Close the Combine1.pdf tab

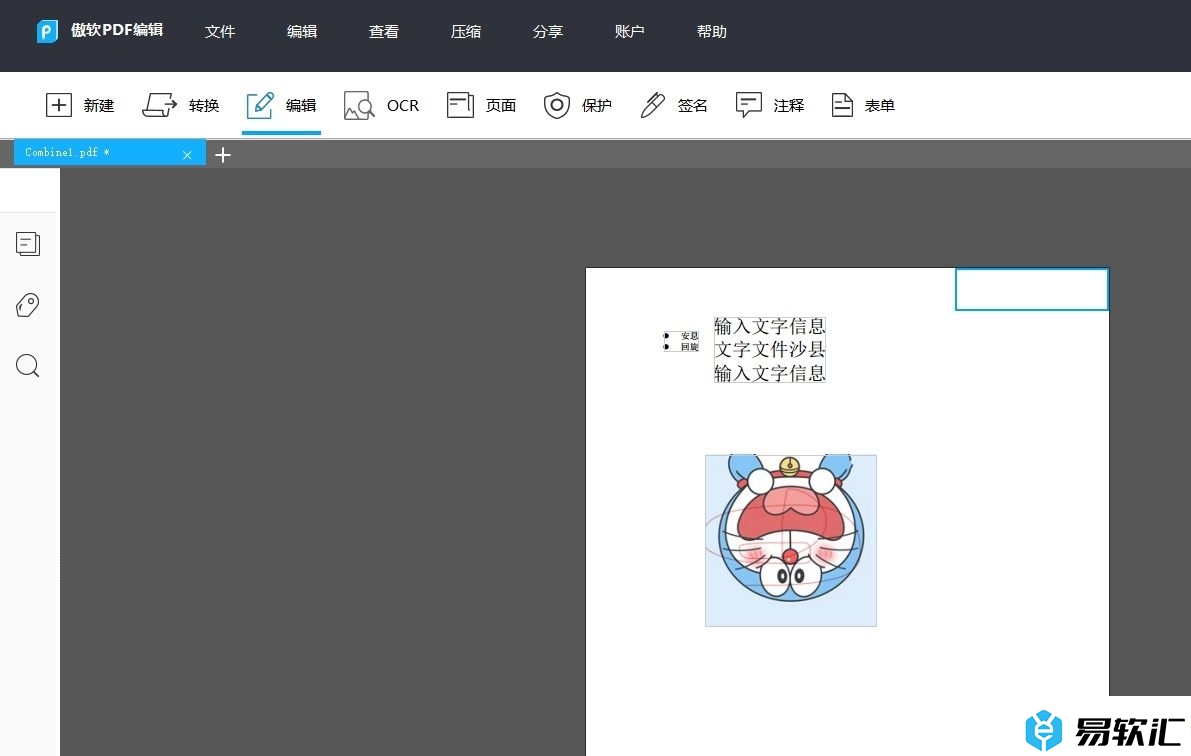187,155
